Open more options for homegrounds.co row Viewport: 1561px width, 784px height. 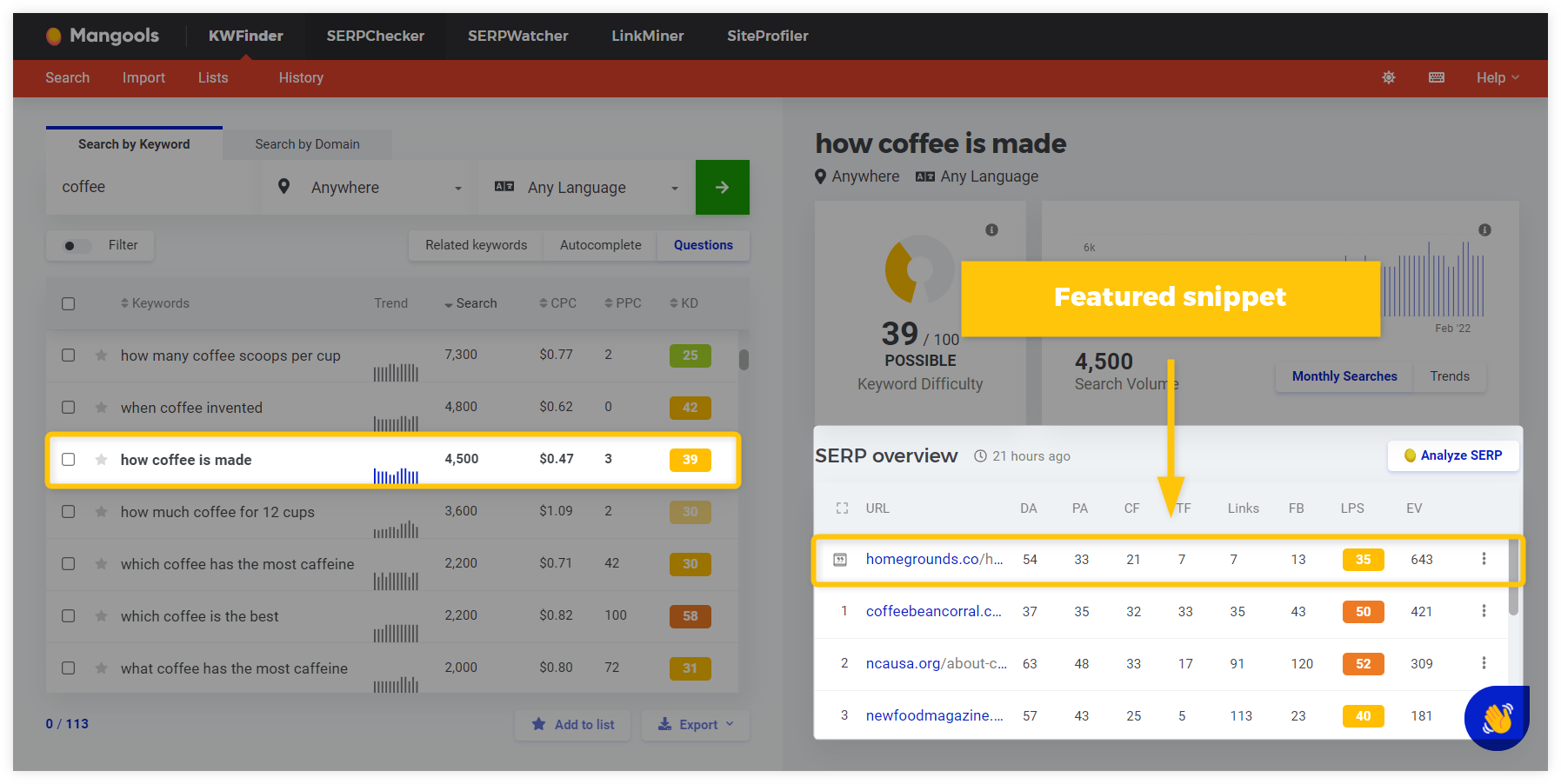(x=1484, y=559)
